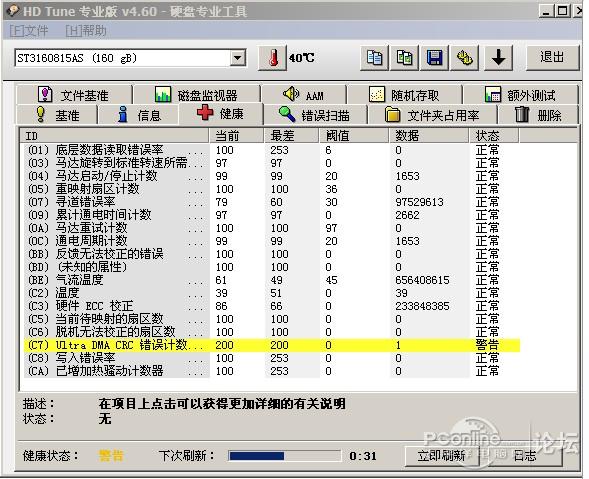
Task: Click the 40℃ temperature reading
Action: coord(301,58)
